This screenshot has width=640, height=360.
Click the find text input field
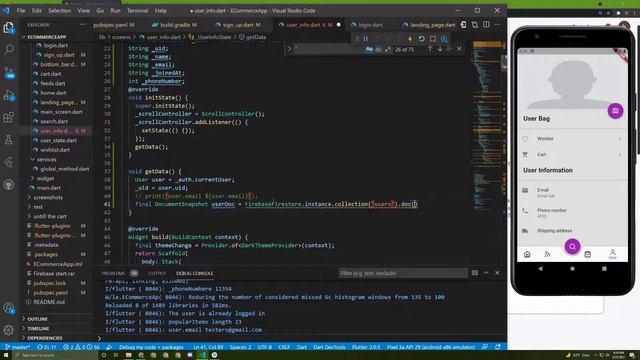click(x=329, y=49)
